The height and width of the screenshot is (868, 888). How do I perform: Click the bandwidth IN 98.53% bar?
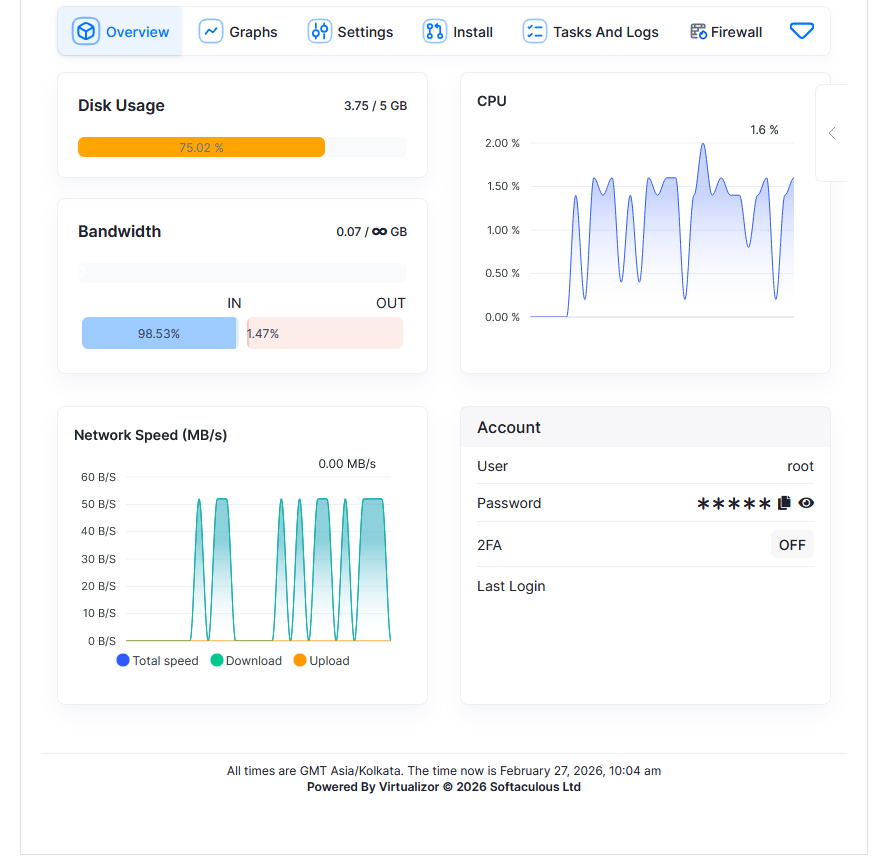[x=159, y=333]
